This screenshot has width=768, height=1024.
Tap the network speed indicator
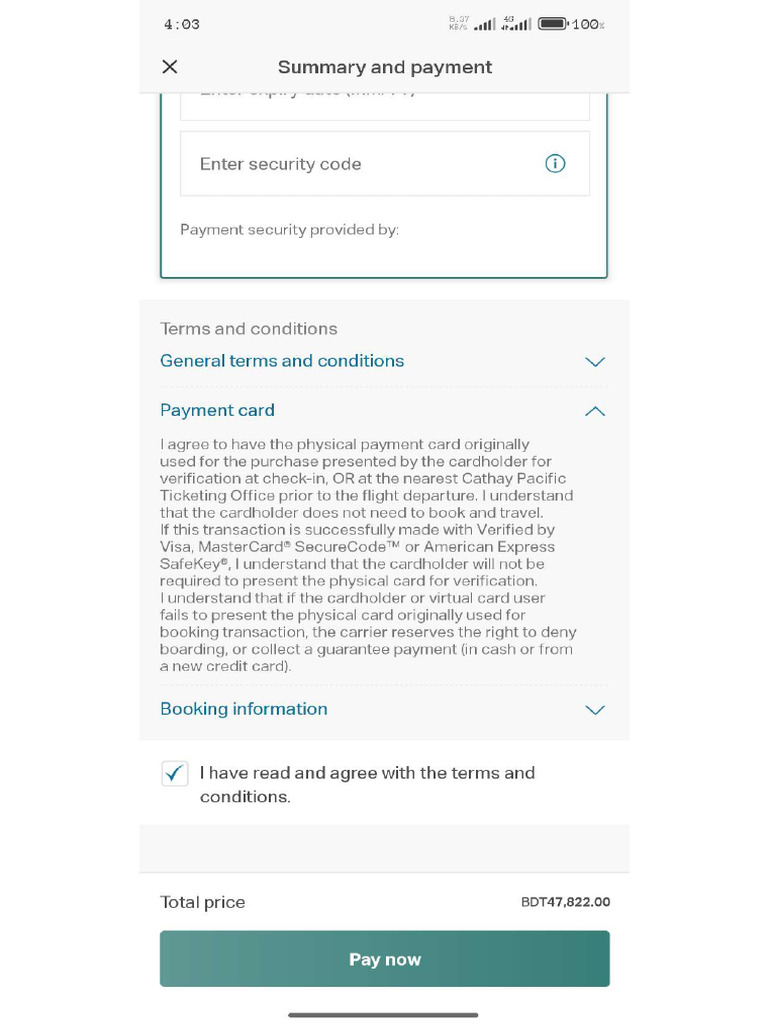pos(458,24)
